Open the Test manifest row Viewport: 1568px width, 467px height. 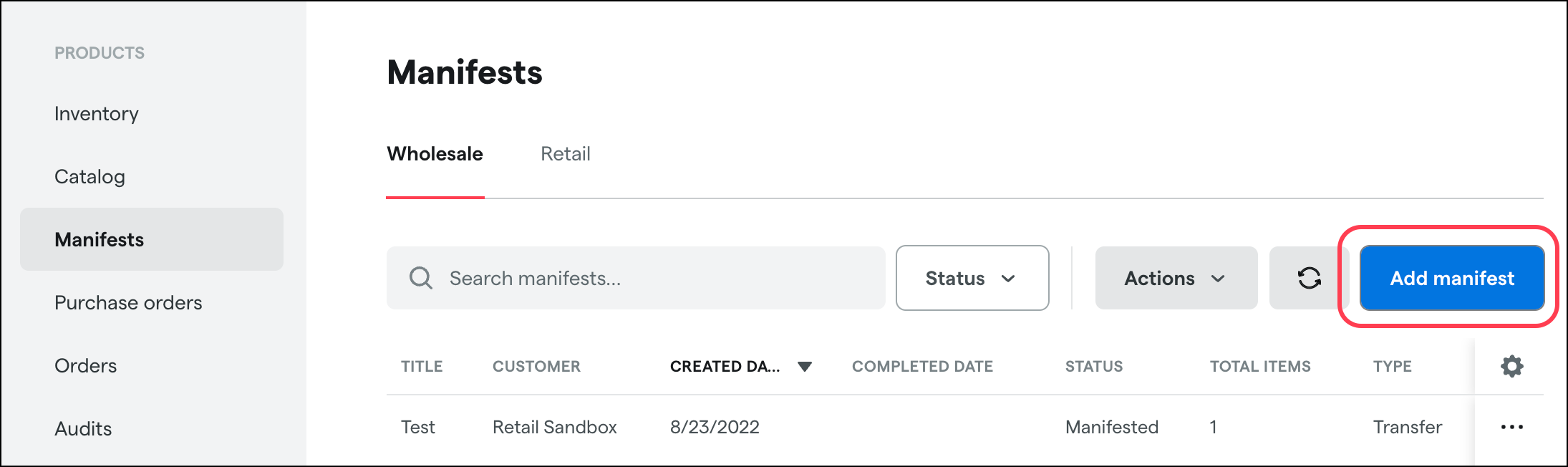click(418, 426)
